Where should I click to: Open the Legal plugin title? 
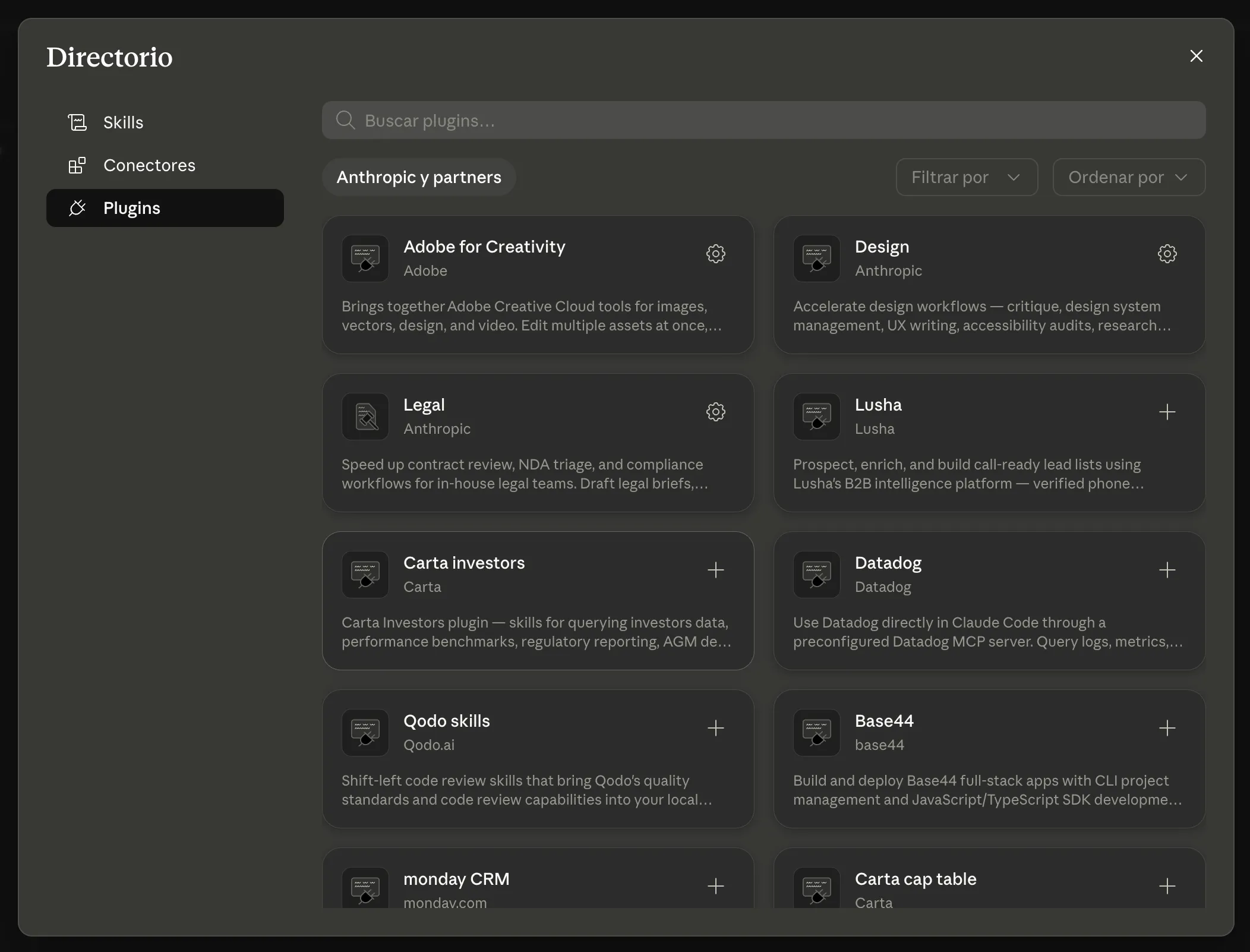424,405
